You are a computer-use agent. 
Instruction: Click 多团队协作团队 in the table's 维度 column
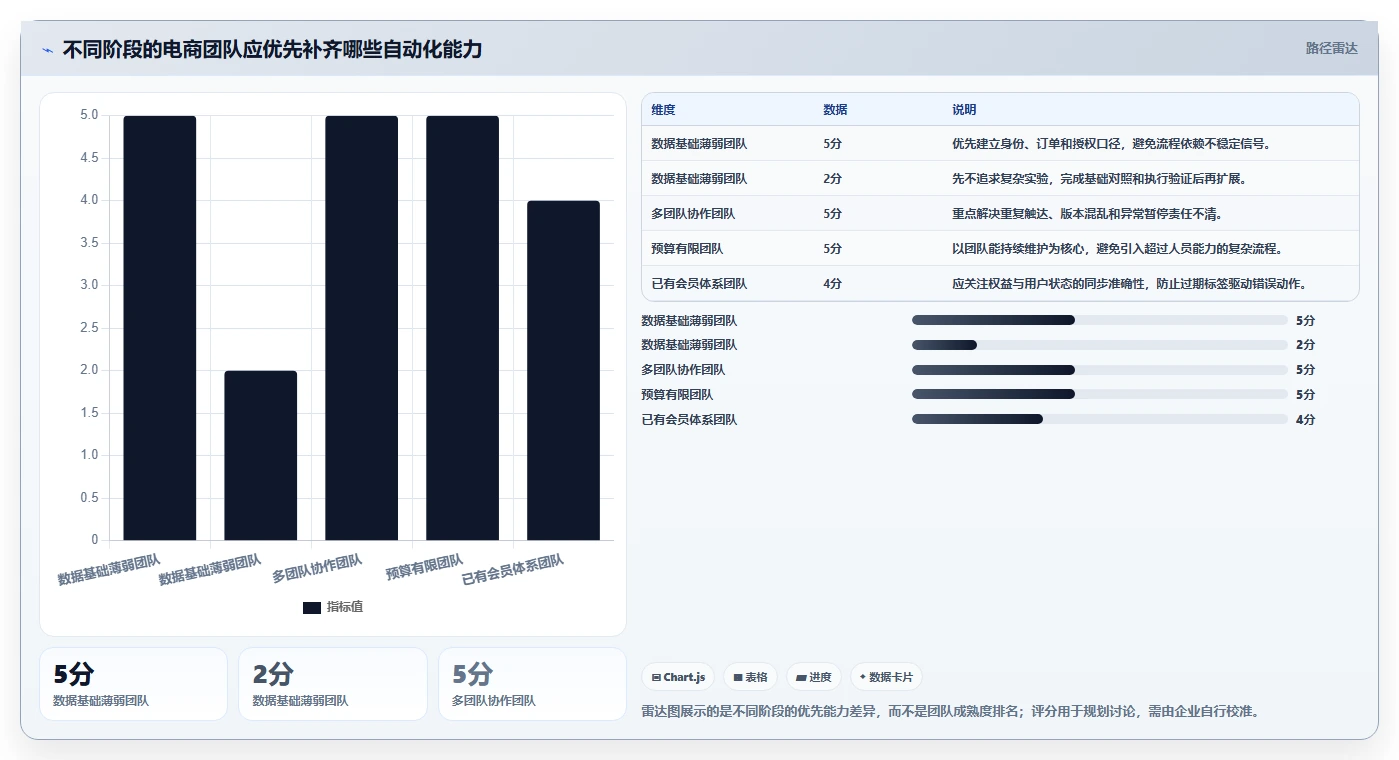click(x=693, y=214)
